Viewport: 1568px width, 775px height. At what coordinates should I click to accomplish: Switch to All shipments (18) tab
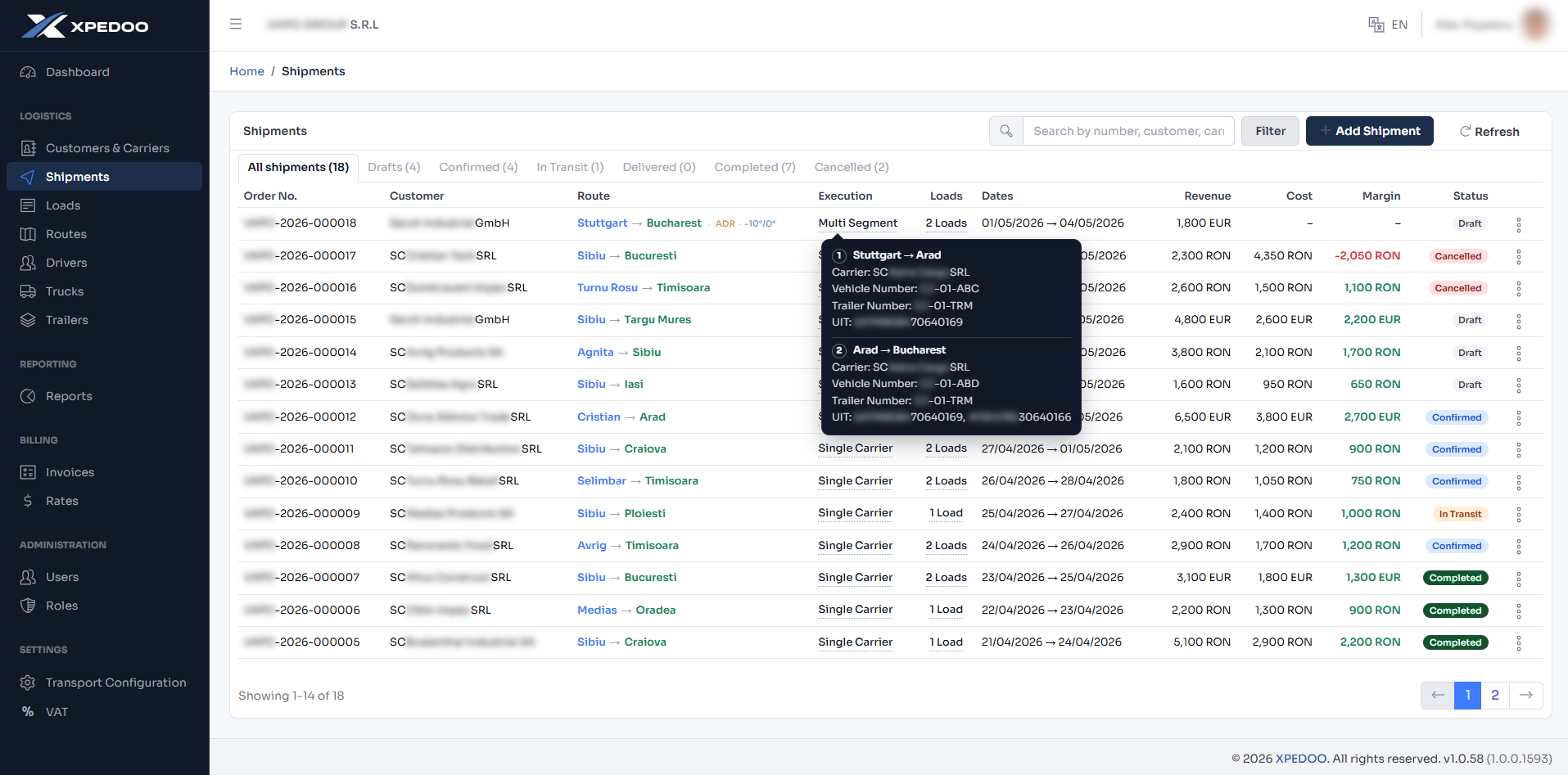coord(298,167)
